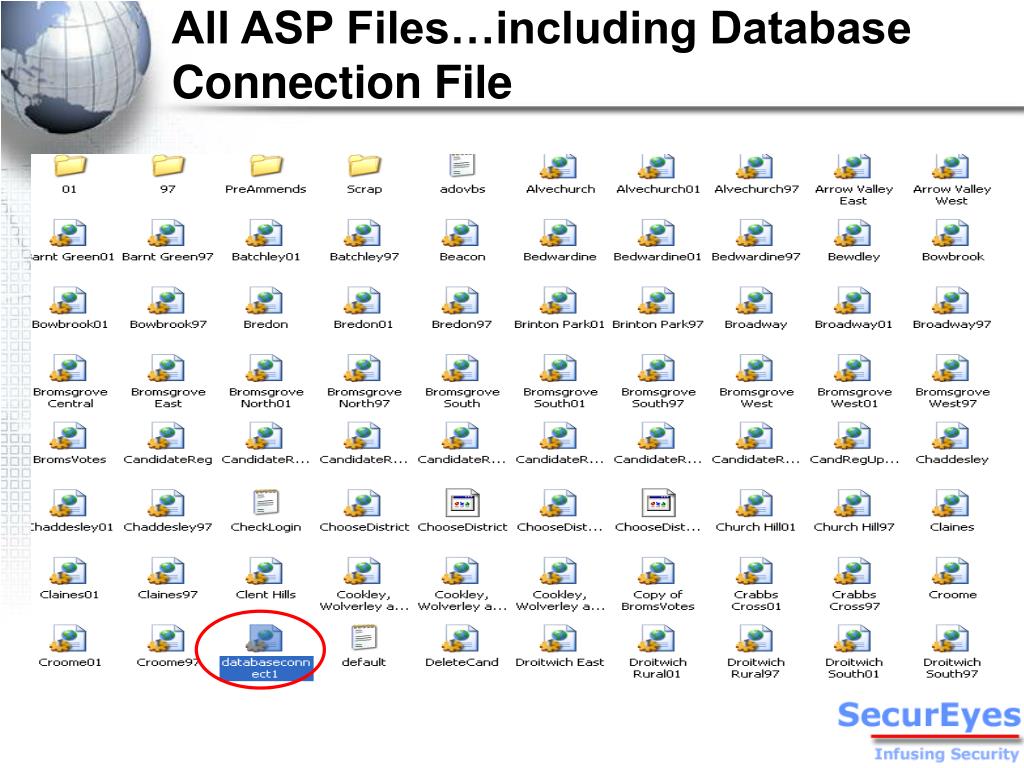
Task: Click the Bromsgrove South file icon
Action: pyautogui.click(x=462, y=369)
